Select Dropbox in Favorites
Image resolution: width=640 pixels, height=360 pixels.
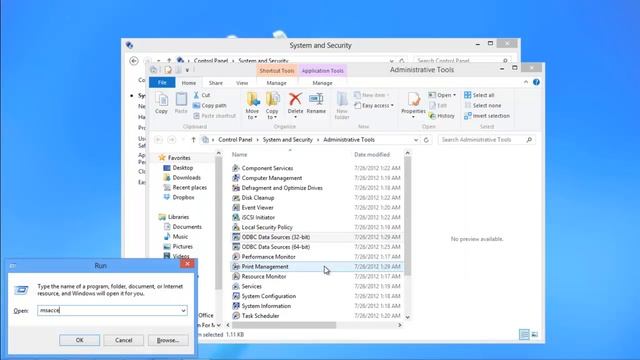pyautogui.click(x=179, y=197)
